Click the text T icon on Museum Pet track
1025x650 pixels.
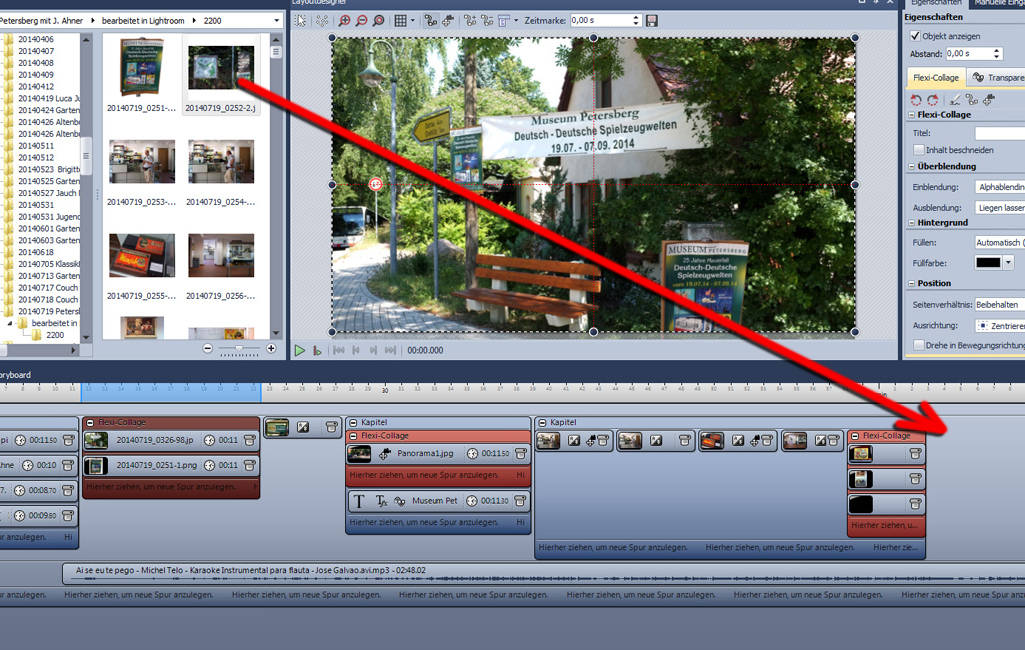pos(360,501)
